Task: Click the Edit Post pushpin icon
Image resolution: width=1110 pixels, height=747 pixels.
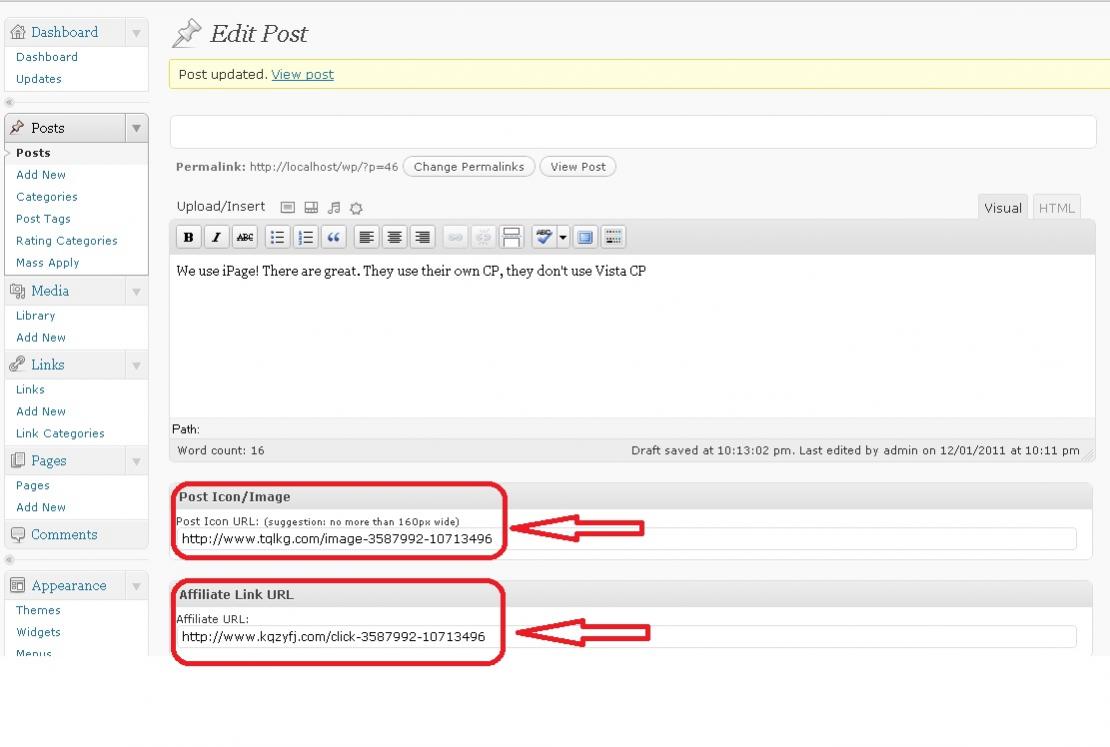Action: [x=187, y=33]
